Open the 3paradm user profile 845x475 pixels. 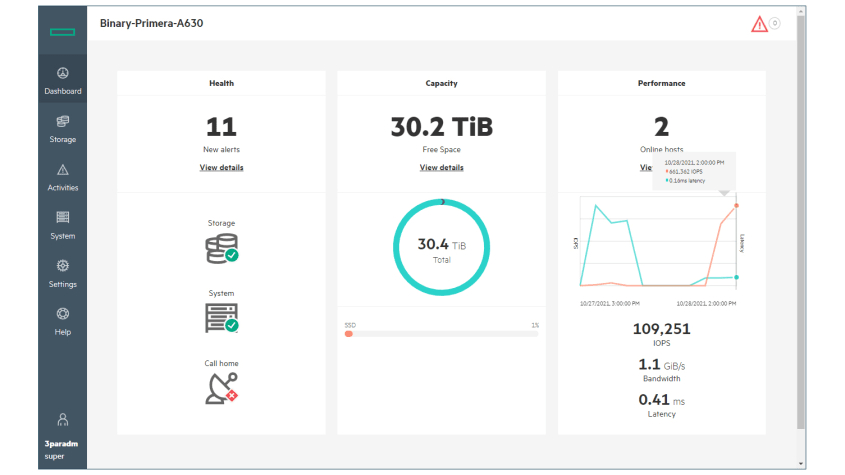(x=61, y=437)
